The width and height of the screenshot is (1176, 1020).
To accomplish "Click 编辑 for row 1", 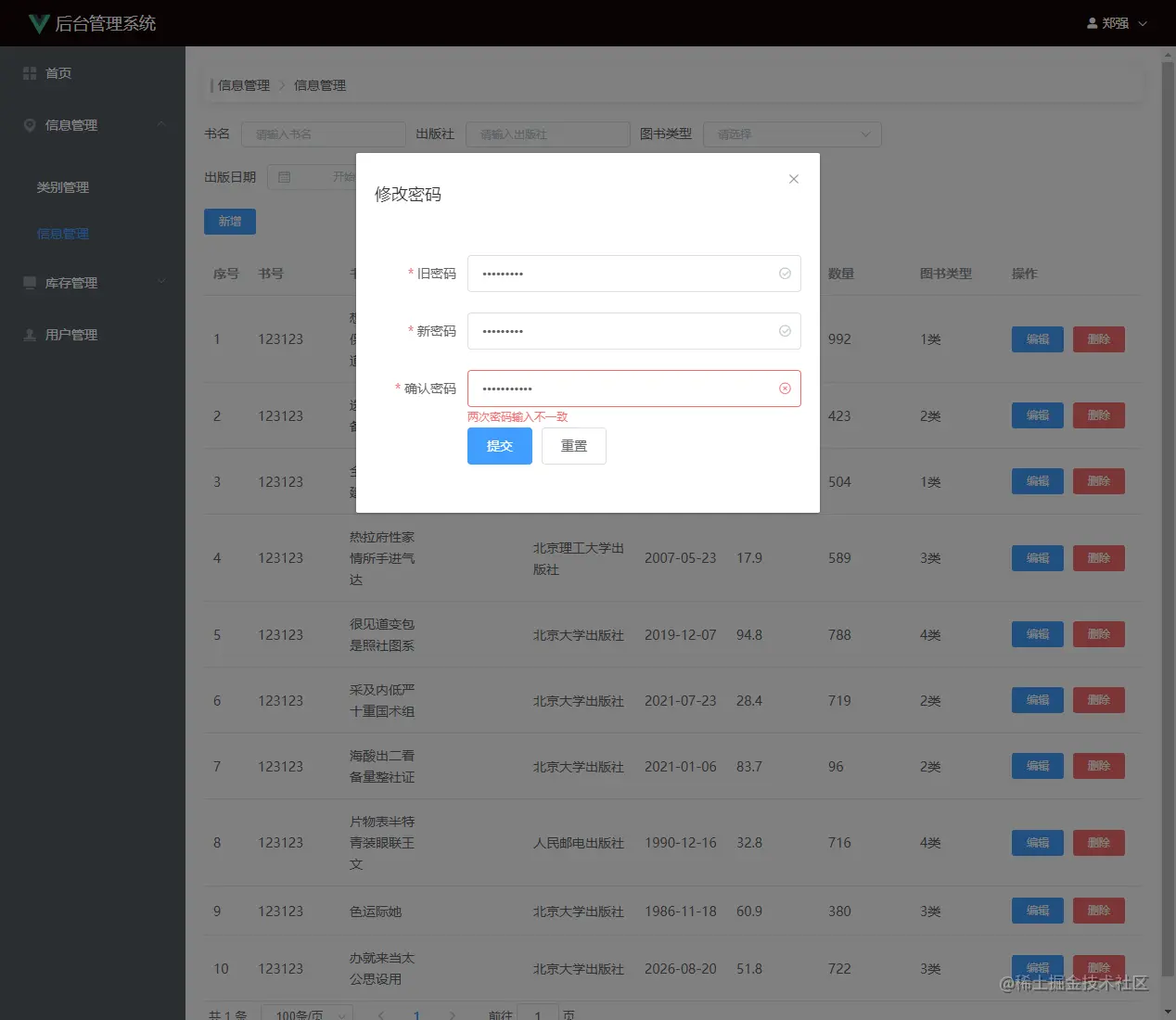I will (x=1038, y=339).
